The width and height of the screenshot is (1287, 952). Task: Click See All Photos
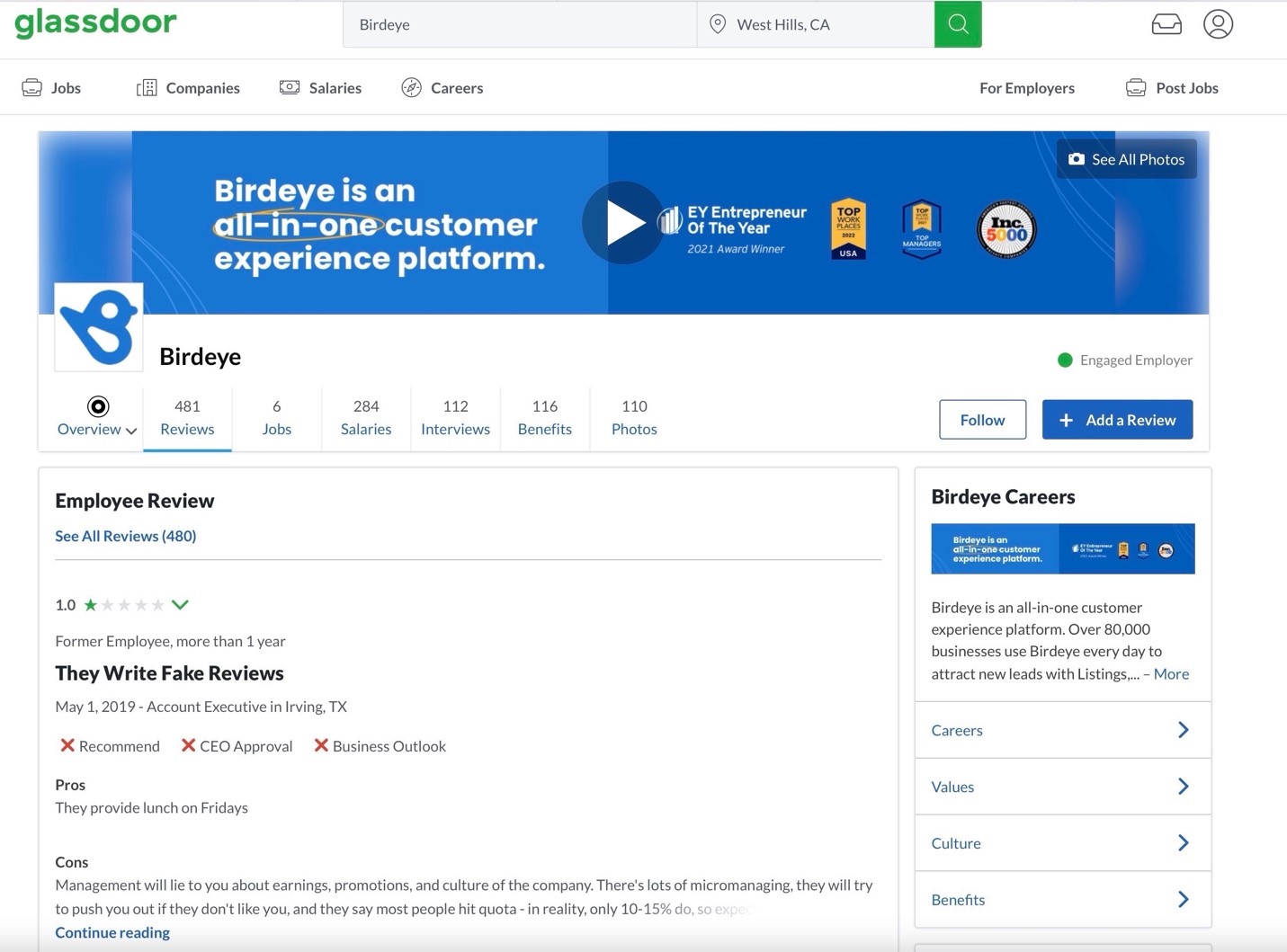pyautogui.click(x=1125, y=158)
